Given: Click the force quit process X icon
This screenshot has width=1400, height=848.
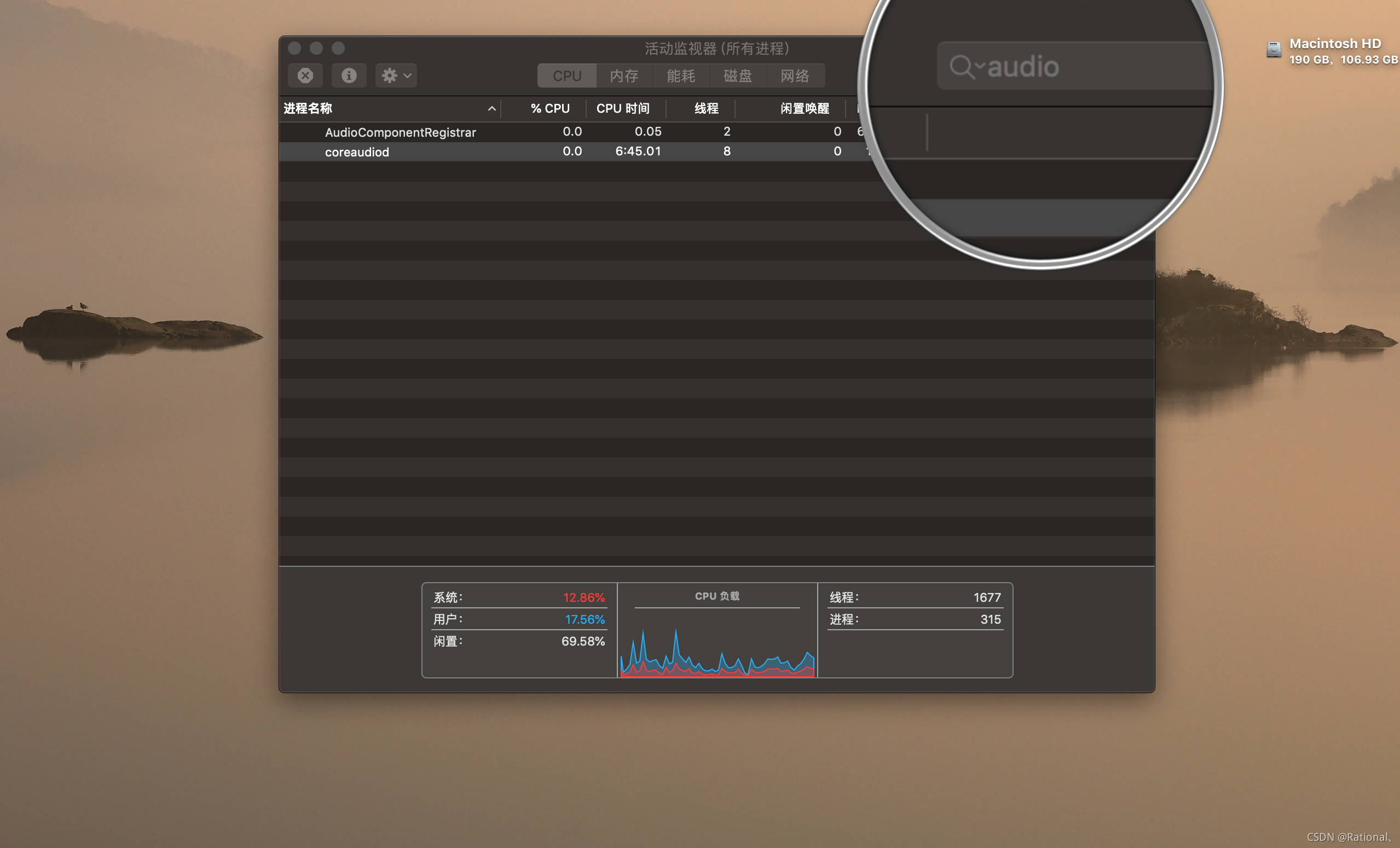Looking at the screenshot, I should click(305, 75).
